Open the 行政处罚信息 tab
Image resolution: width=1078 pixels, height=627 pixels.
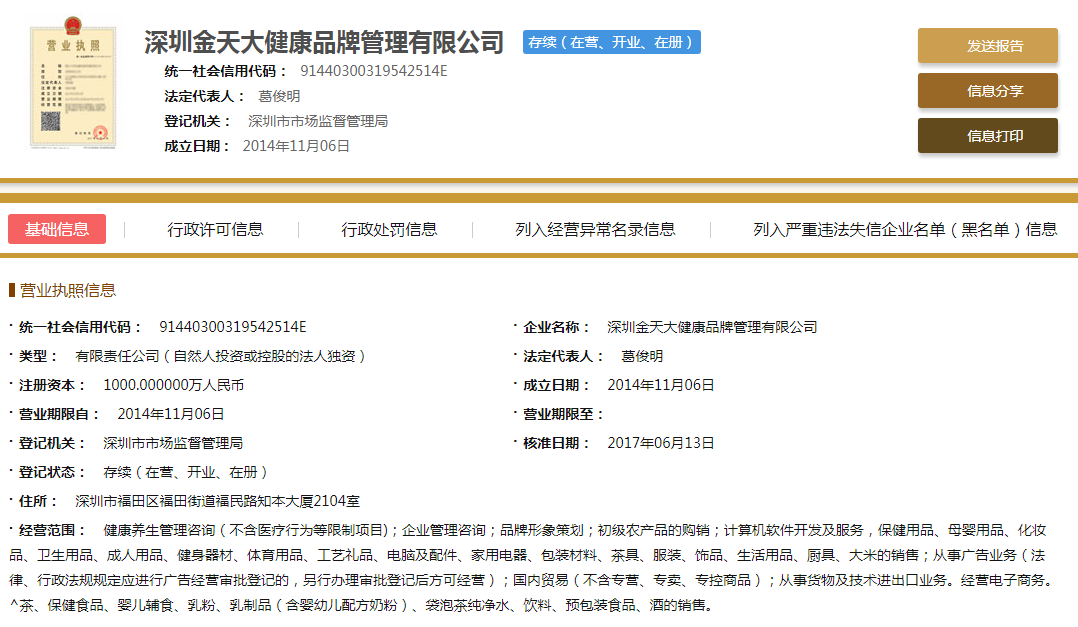[389, 229]
